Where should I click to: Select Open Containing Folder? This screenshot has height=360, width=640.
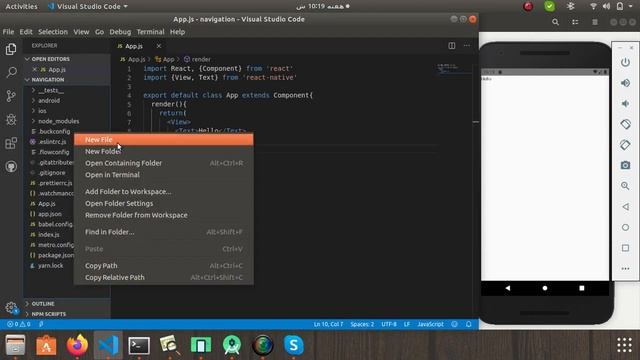pos(163,163)
